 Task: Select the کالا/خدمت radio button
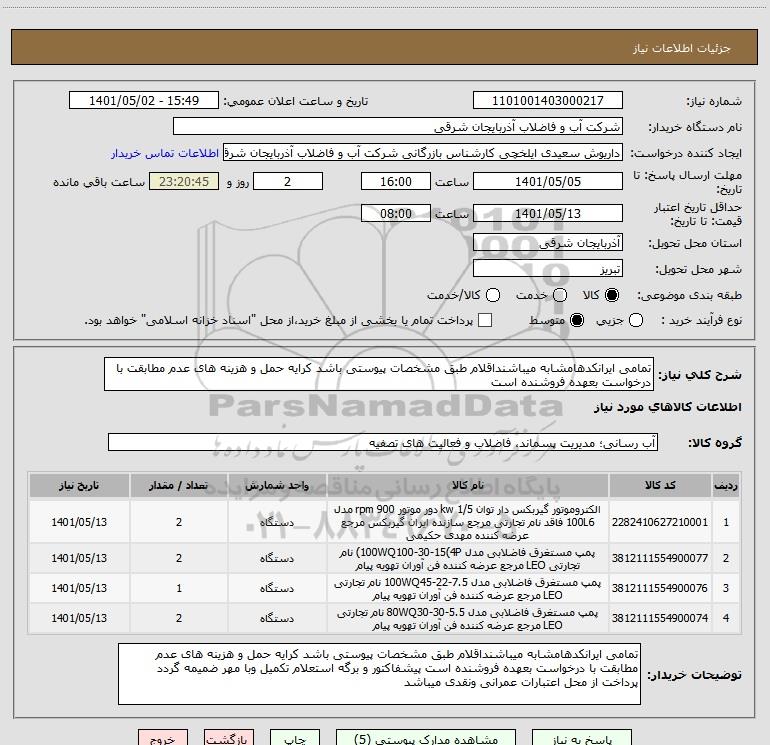coord(493,295)
